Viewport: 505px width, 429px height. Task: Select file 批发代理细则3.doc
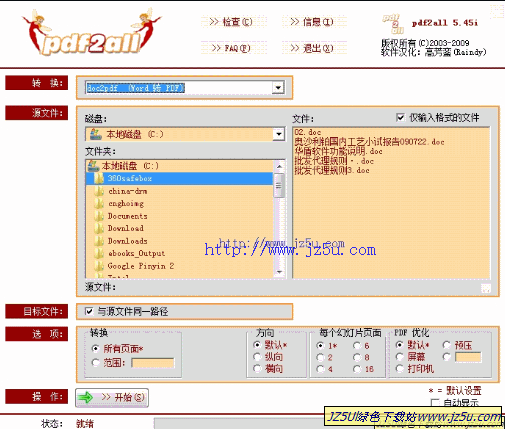(332, 171)
